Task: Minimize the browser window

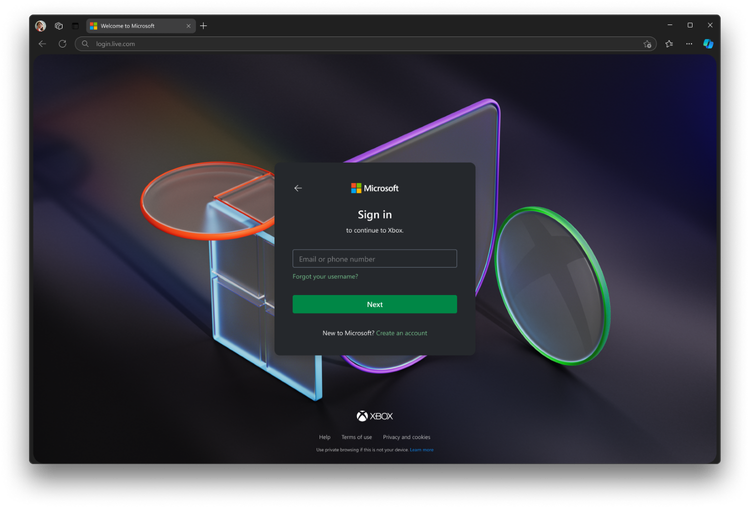Action: (670, 25)
